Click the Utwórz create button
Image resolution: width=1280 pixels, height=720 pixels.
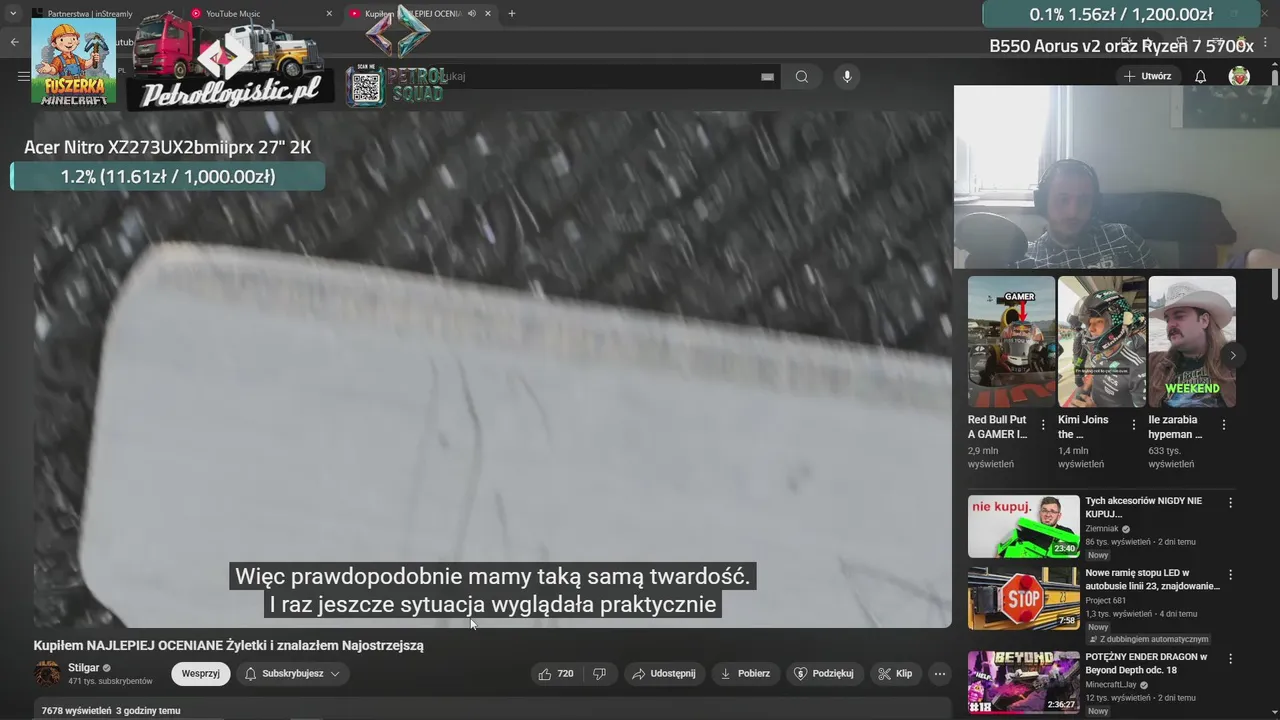coord(1147,76)
